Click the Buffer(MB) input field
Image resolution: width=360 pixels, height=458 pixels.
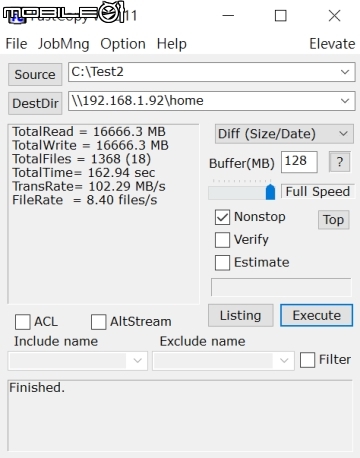tap(299, 162)
